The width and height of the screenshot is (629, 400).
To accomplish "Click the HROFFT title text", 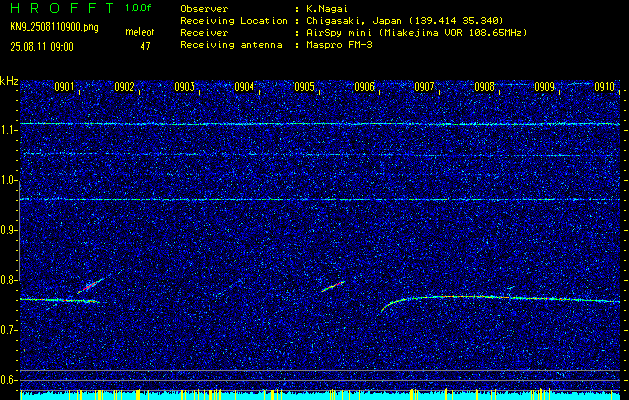I will [62, 8].
